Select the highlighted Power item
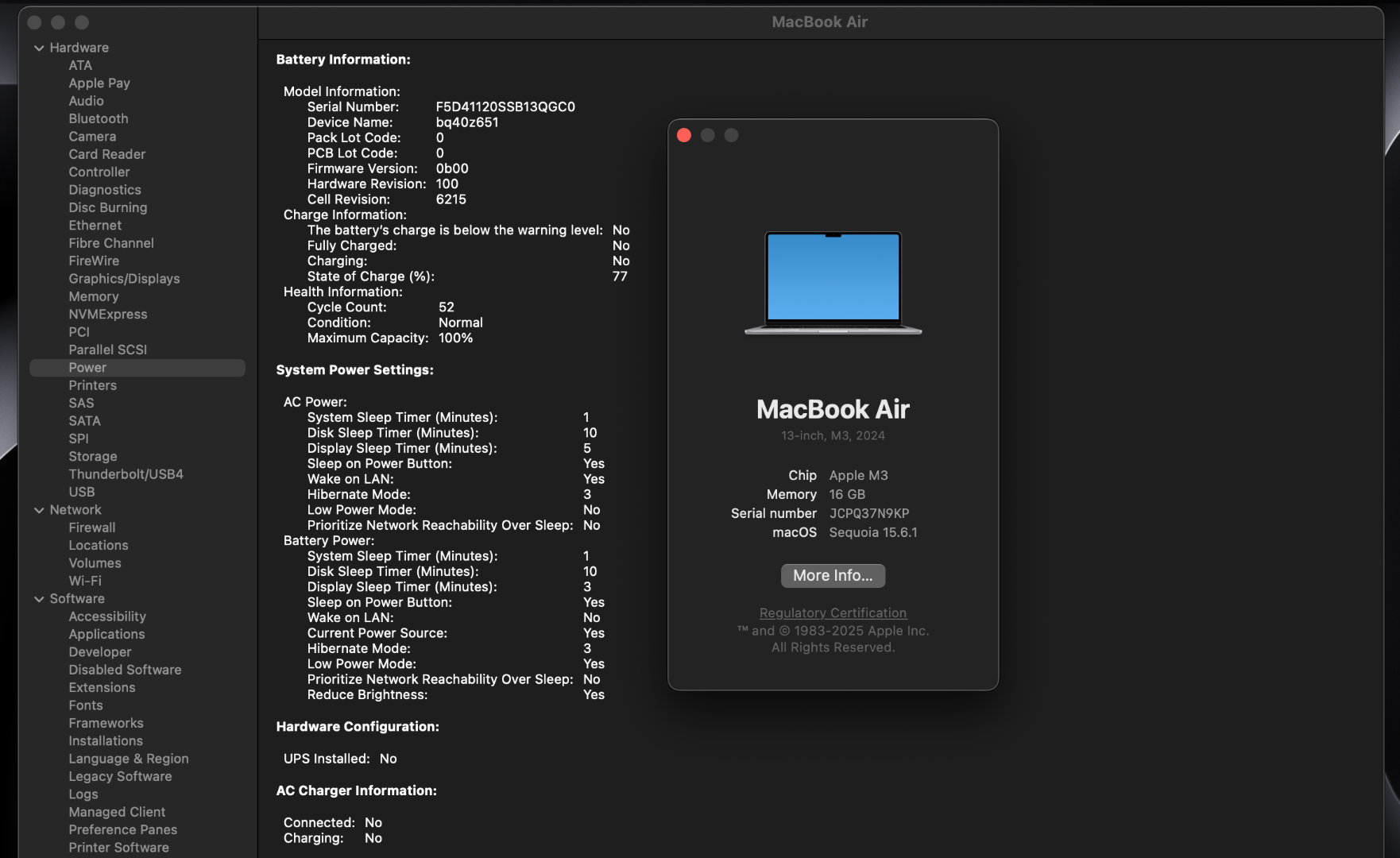This screenshot has width=1400, height=858. pyautogui.click(x=137, y=368)
